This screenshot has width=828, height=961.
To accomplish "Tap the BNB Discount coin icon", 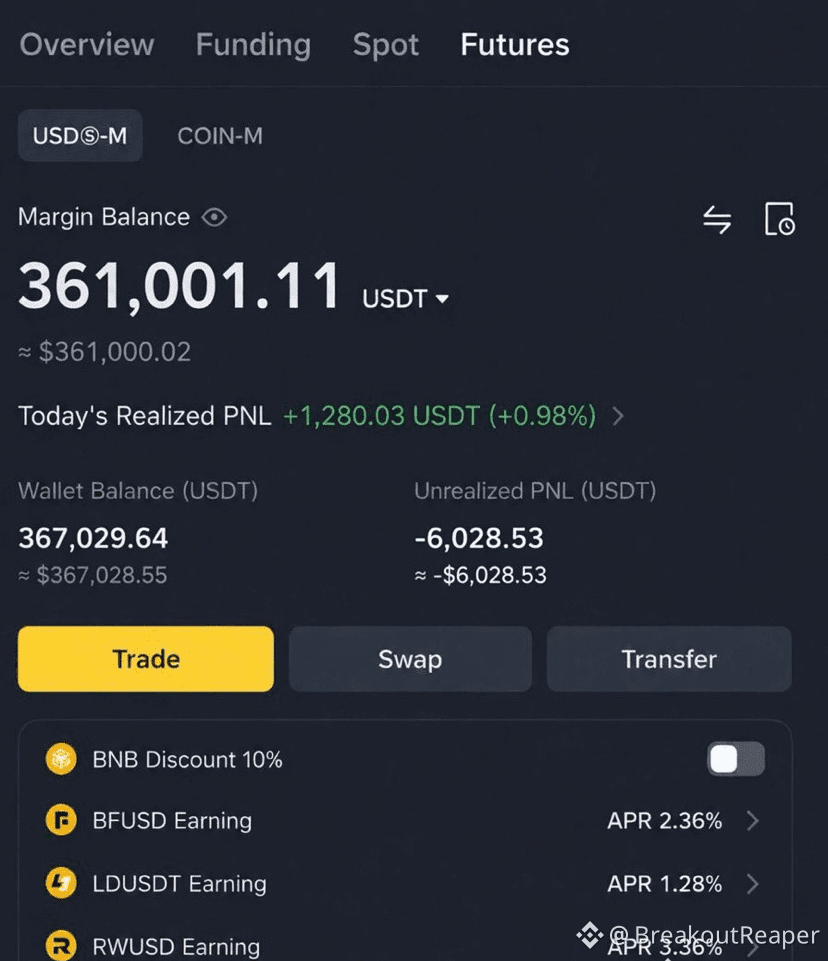I will tap(61, 759).
